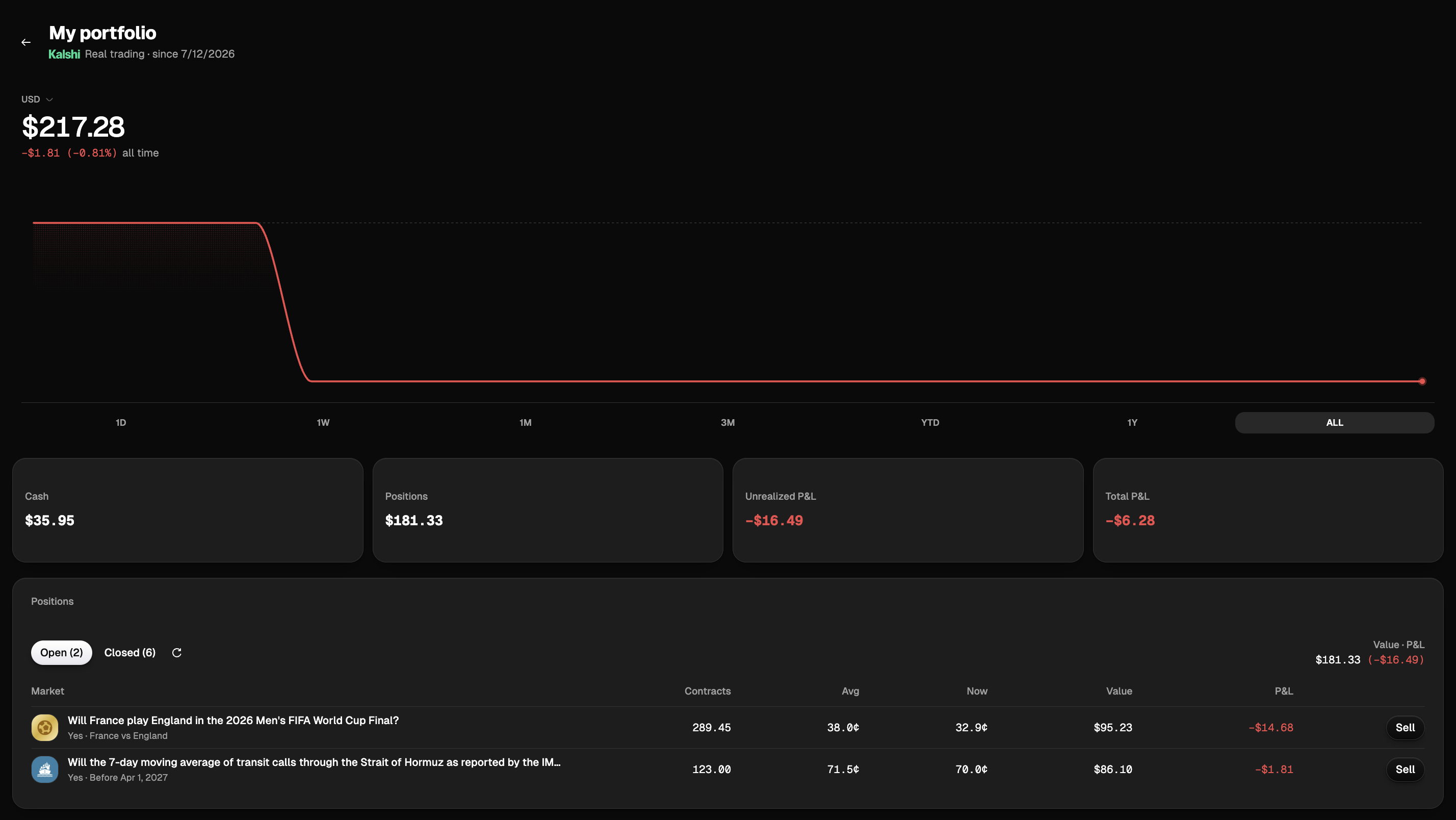Click the P&L column header
1456x820 pixels.
(1284, 691)
